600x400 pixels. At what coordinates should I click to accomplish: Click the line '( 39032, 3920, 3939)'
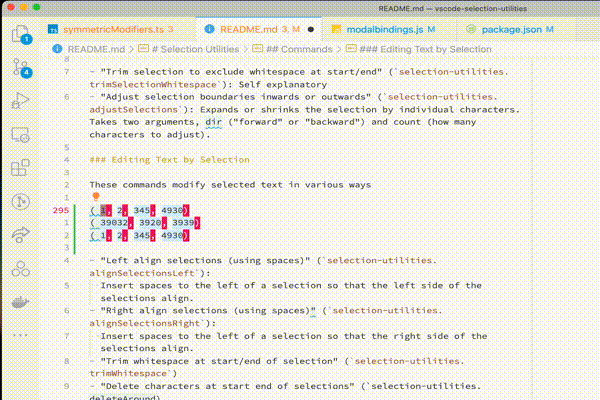[x=145, y=223]
